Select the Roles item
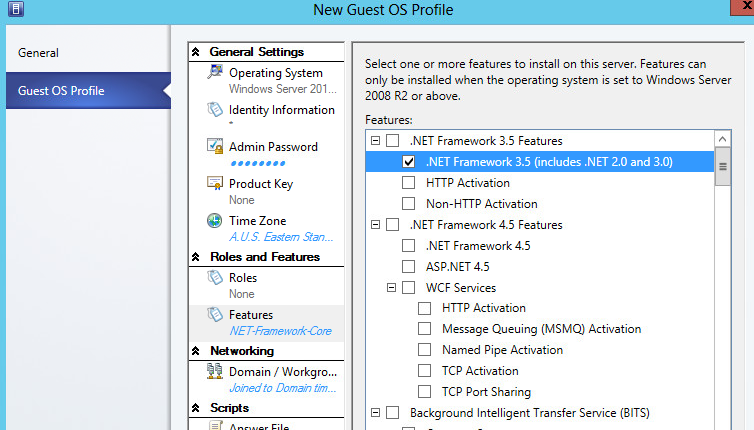The height and width of the screenshot is (430, 754). click(267, 285)
